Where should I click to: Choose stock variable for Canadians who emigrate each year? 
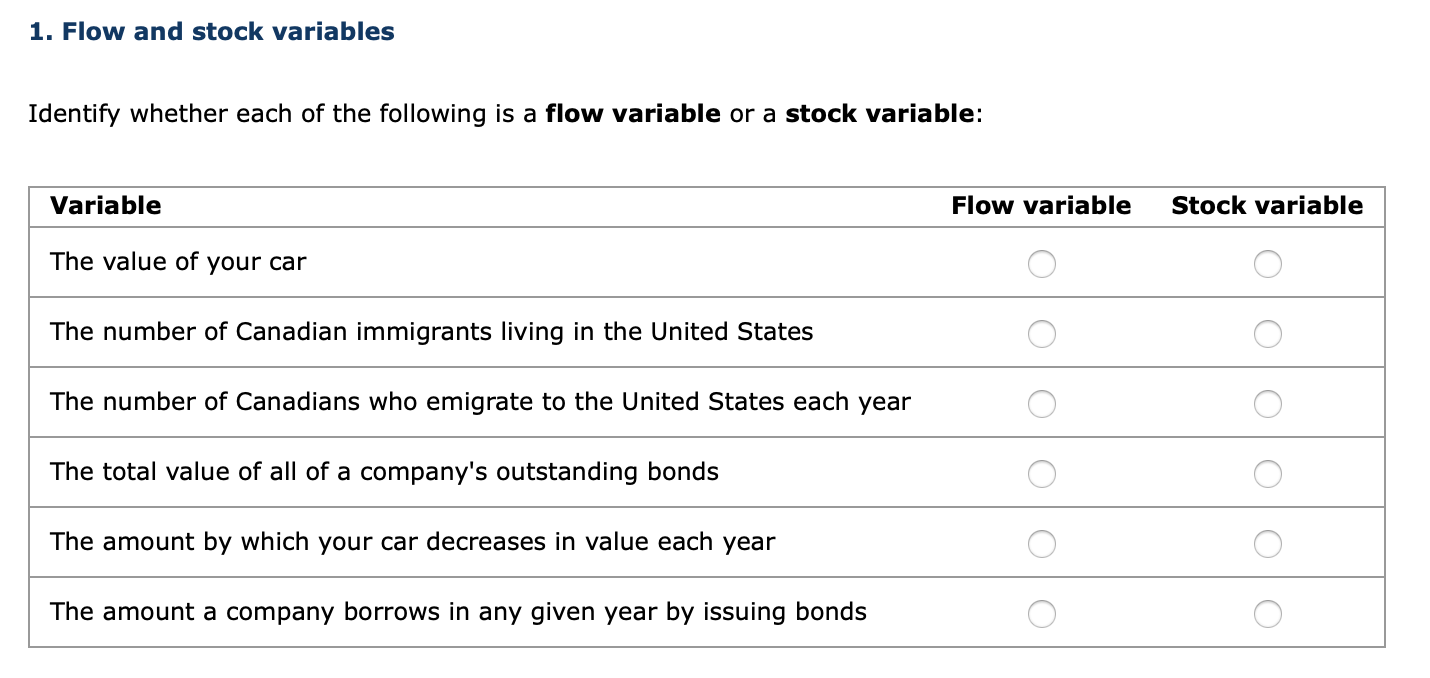[1267, 404]
